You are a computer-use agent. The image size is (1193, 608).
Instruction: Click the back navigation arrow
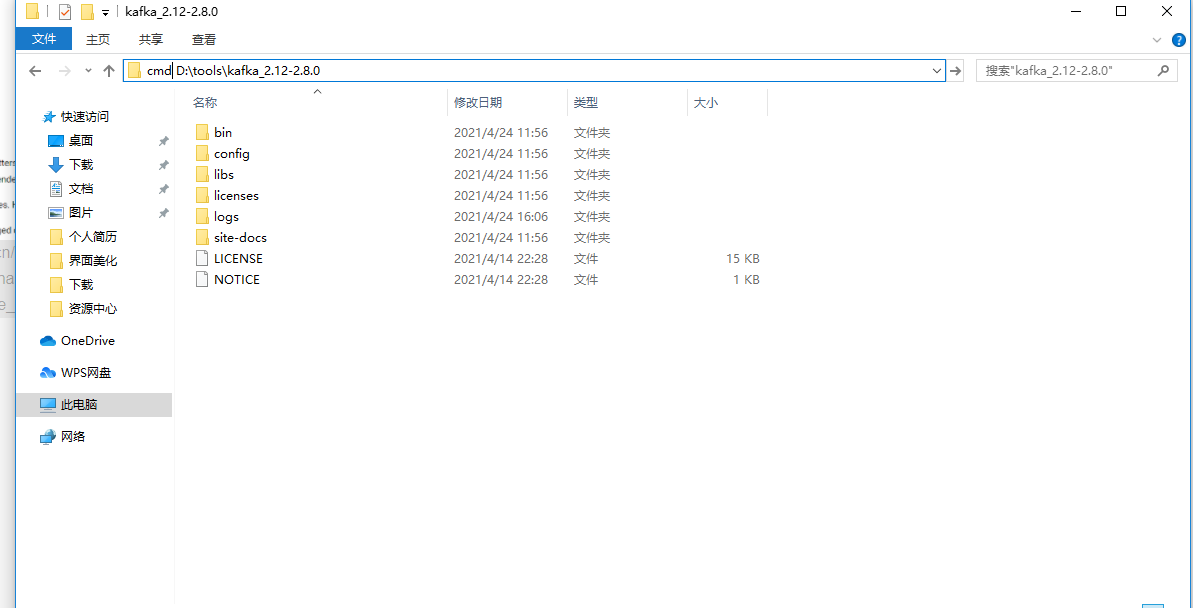click(x=35, y=71)
